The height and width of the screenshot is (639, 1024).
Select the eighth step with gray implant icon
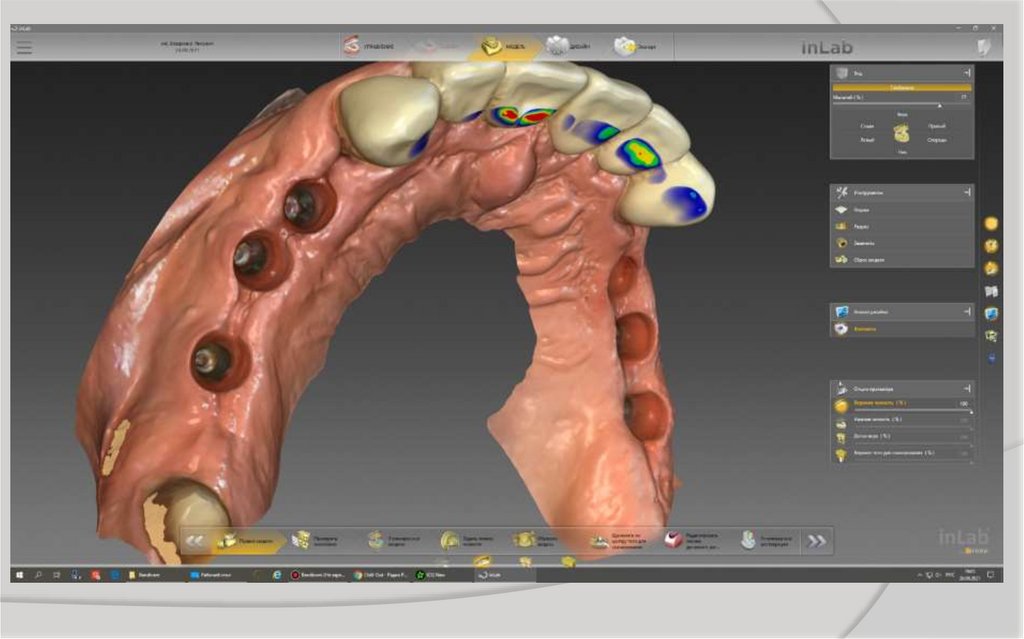[x=767, y=540]
